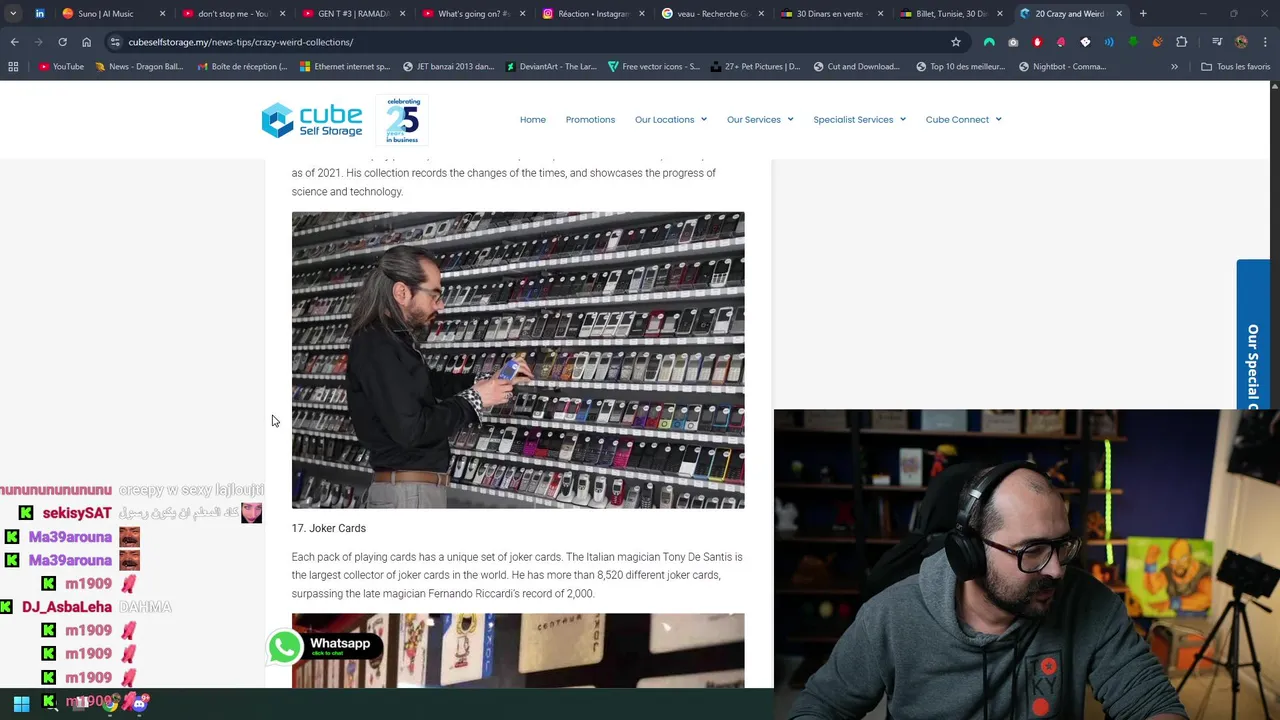The image size is (1280, 720).
Task: Click the 25 years in business badge
Action: pyautogui.click(x=403, y=120)
